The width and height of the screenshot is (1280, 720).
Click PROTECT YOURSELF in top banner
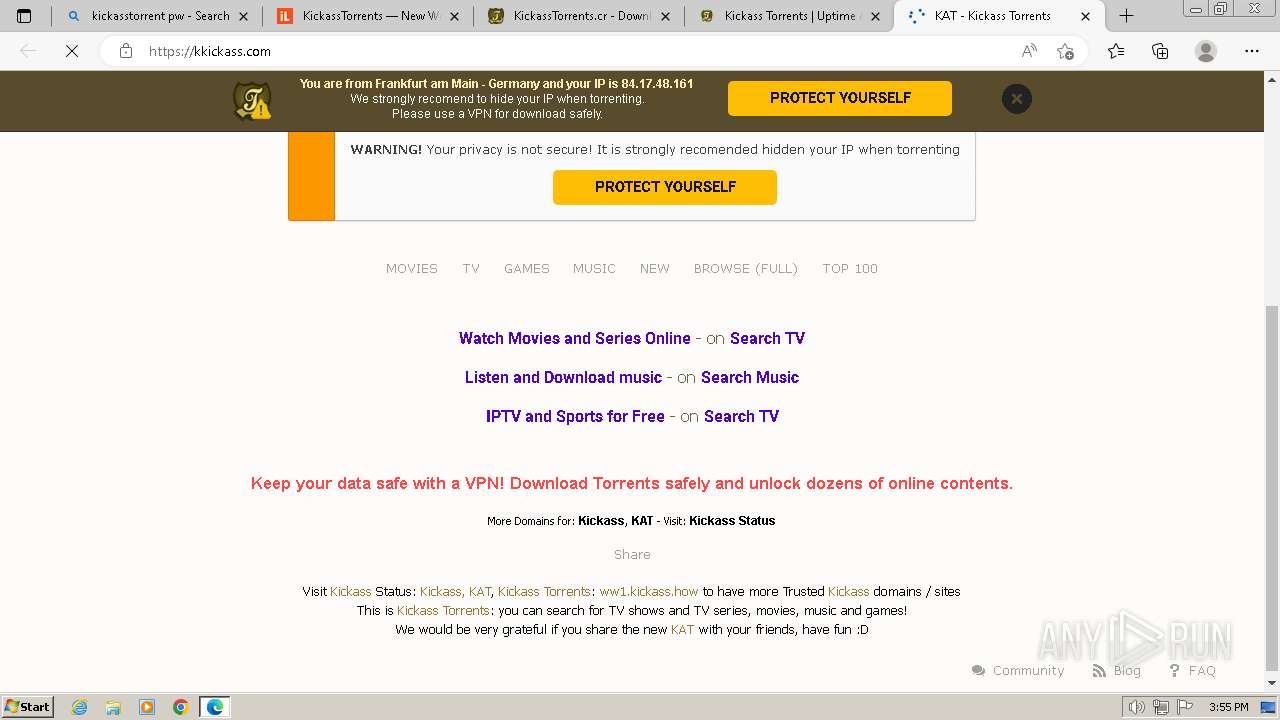(x=840, y=98)
